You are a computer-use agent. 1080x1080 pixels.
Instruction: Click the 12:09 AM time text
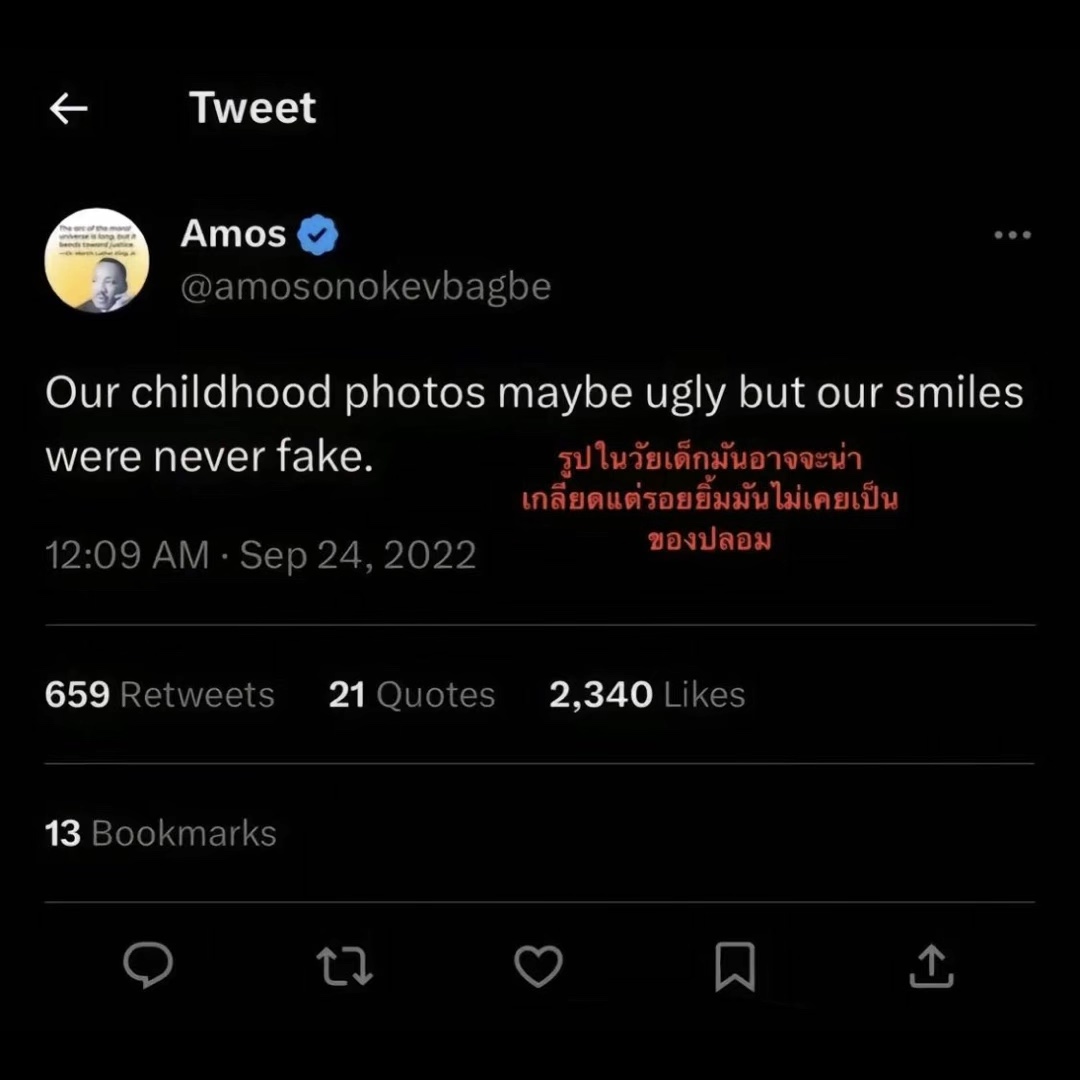click(127, 555)
